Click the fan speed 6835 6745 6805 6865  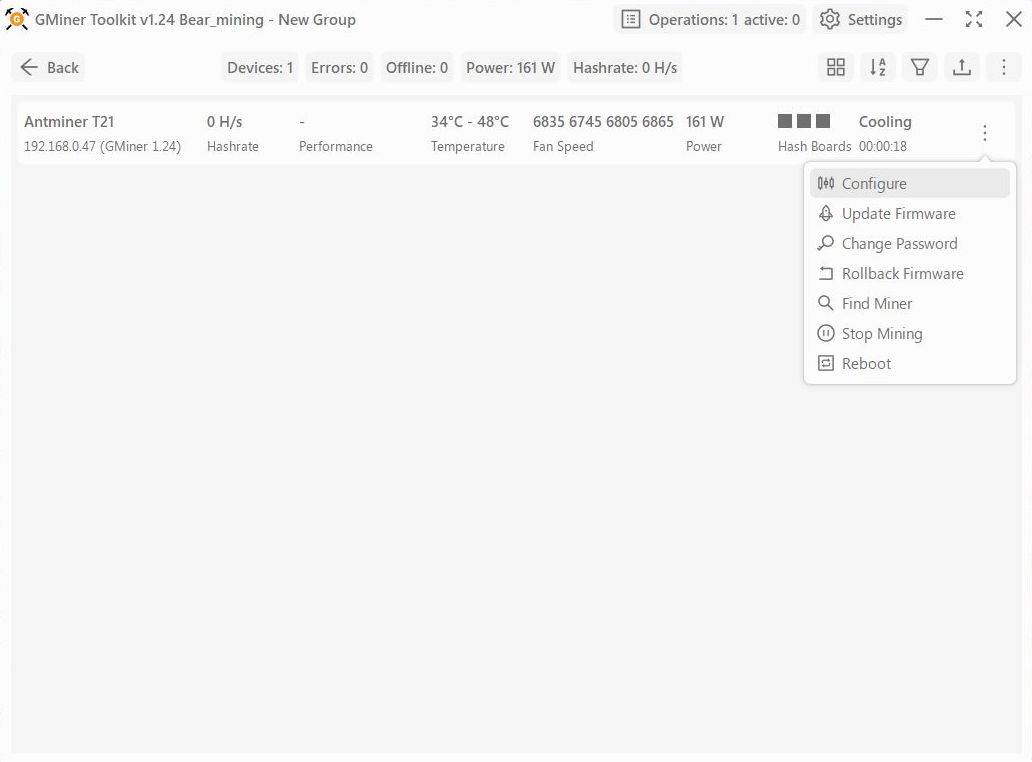pos(603,122)
